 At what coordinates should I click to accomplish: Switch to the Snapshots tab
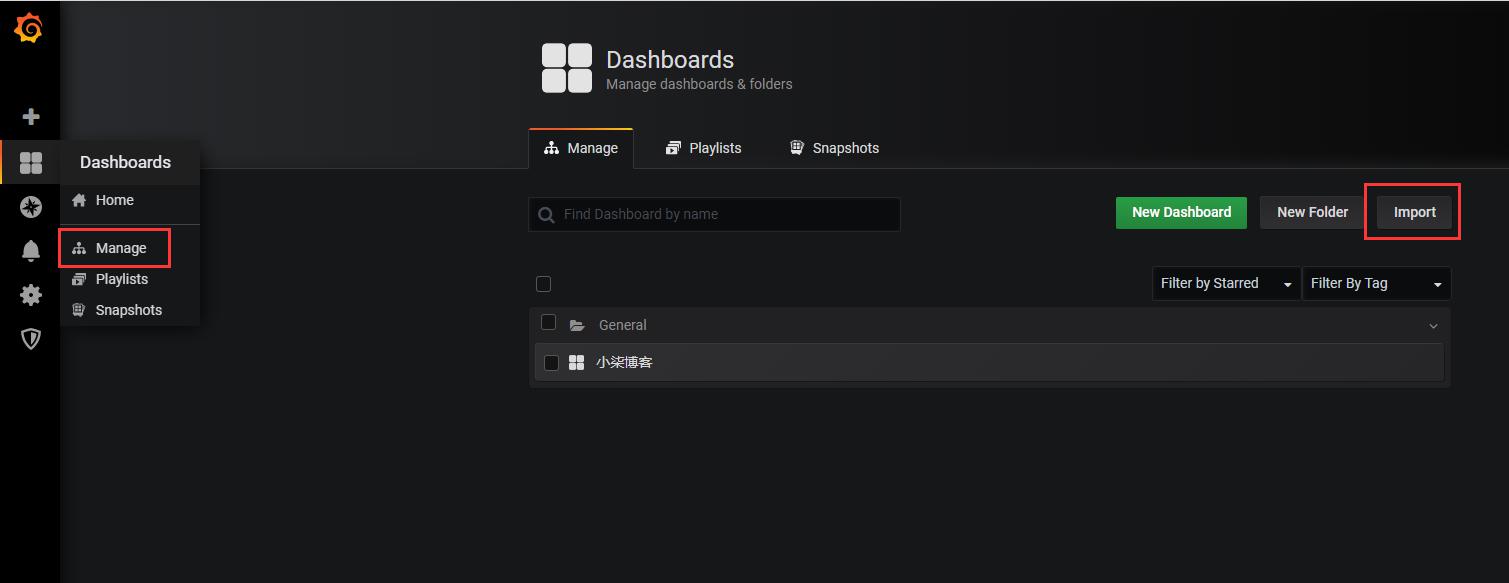tap(834, 148)
